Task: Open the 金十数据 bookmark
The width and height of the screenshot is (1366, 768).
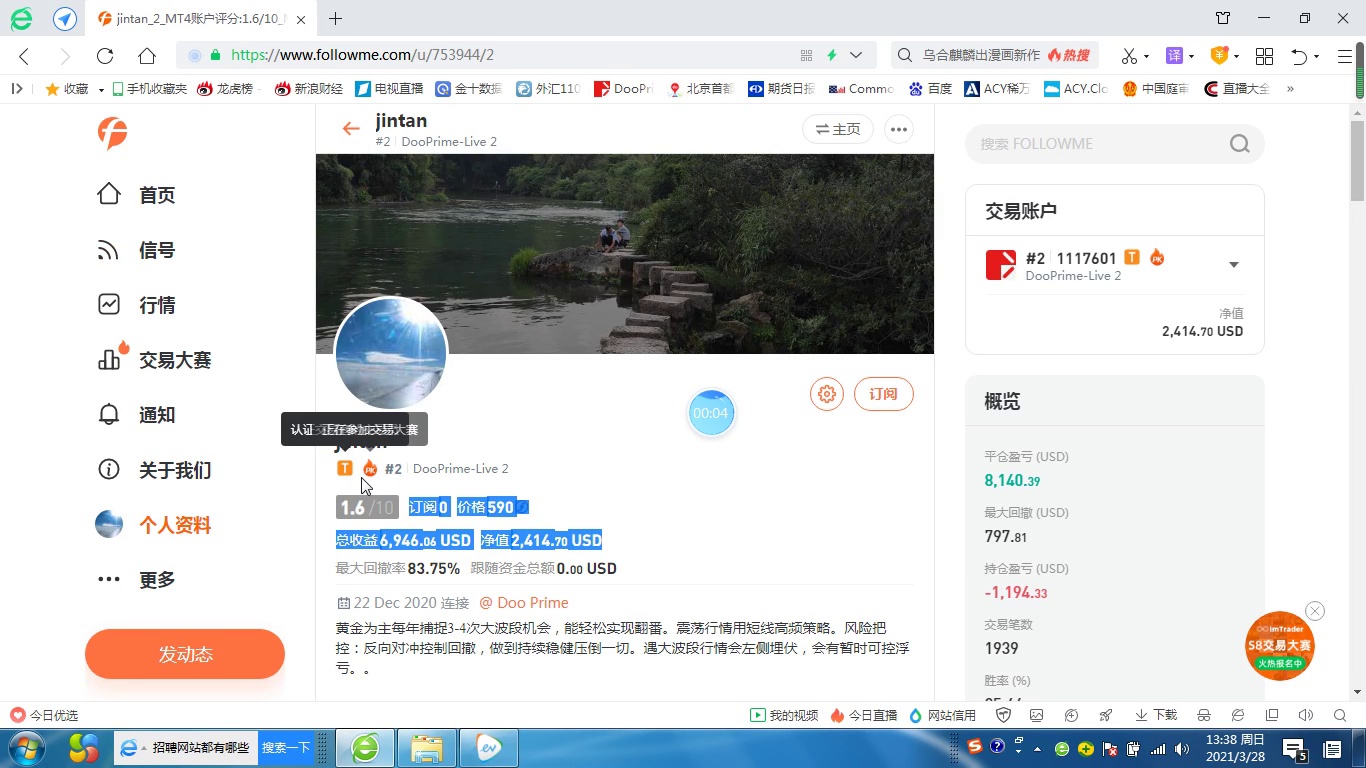Action: (x=469, y=89)
